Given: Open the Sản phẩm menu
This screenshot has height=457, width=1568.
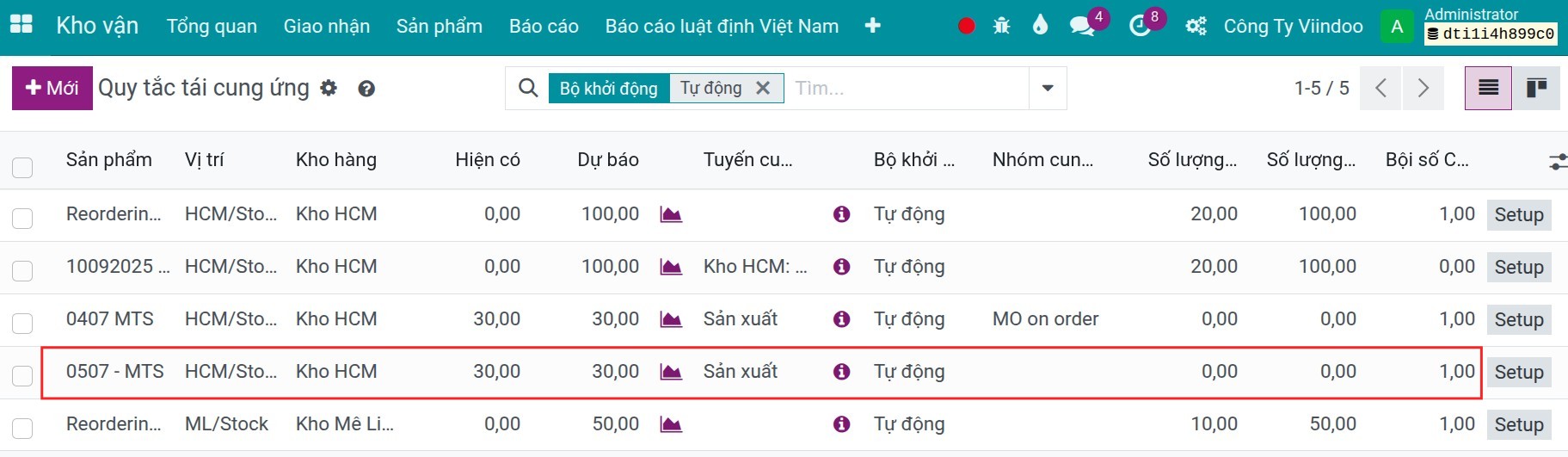Looking at the screenshot, I should (440, 26).
